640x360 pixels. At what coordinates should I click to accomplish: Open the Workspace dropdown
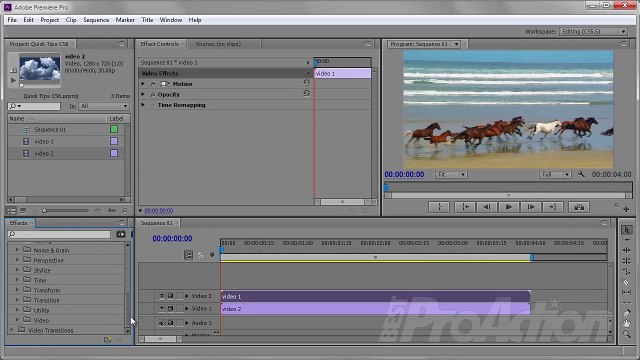point(593,31)
